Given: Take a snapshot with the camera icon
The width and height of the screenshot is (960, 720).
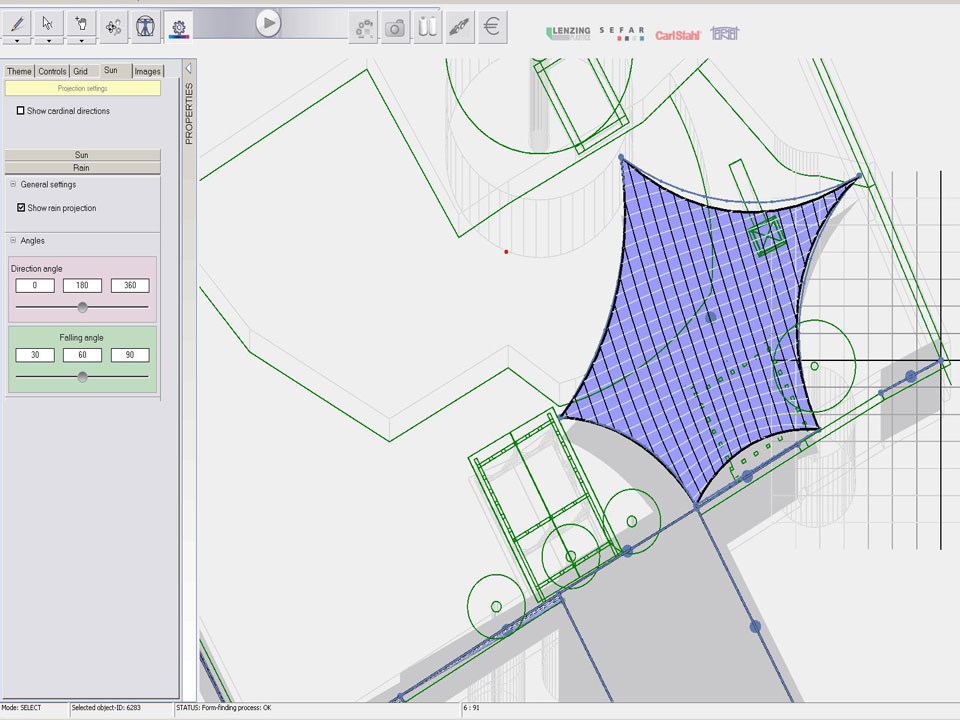Looking at the screenshot, I should point(396,27).
